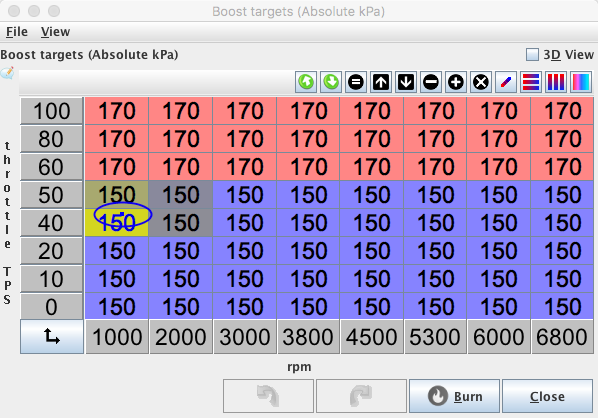Click the plus (add) toolbar icon
The width and height of the screenshot is (598, 418).
pyautogui.click(x=456, y=82)
